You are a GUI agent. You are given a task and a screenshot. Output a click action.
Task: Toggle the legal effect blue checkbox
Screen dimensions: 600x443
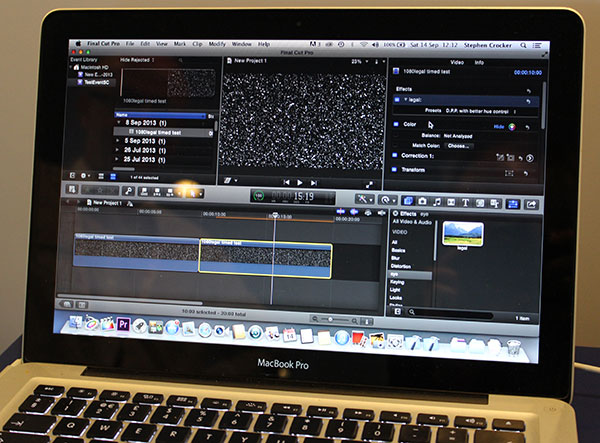point(397,100)
